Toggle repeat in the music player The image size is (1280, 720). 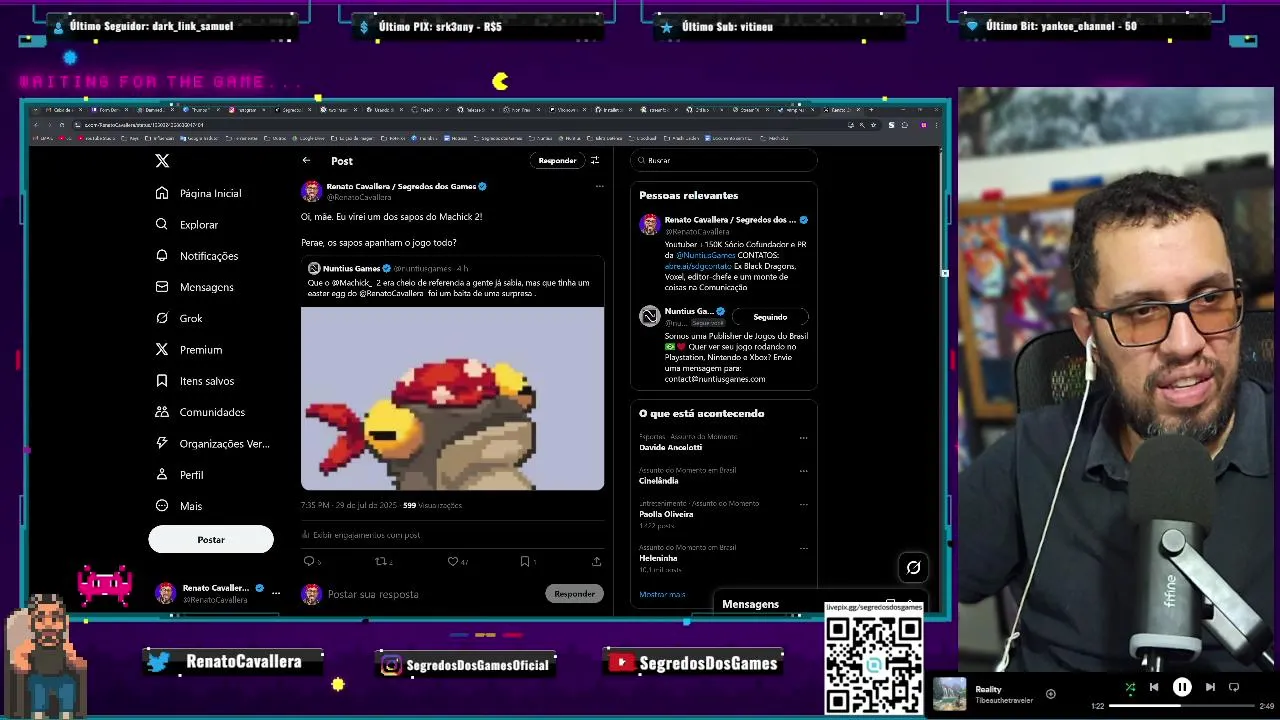[1234, 687]
